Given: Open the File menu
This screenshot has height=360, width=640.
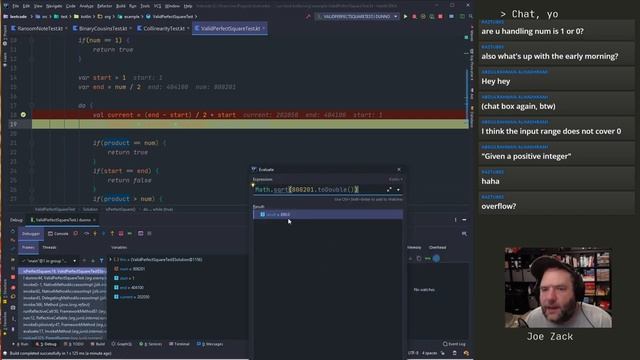Looking at the screenshot, I should pos(16,6).
